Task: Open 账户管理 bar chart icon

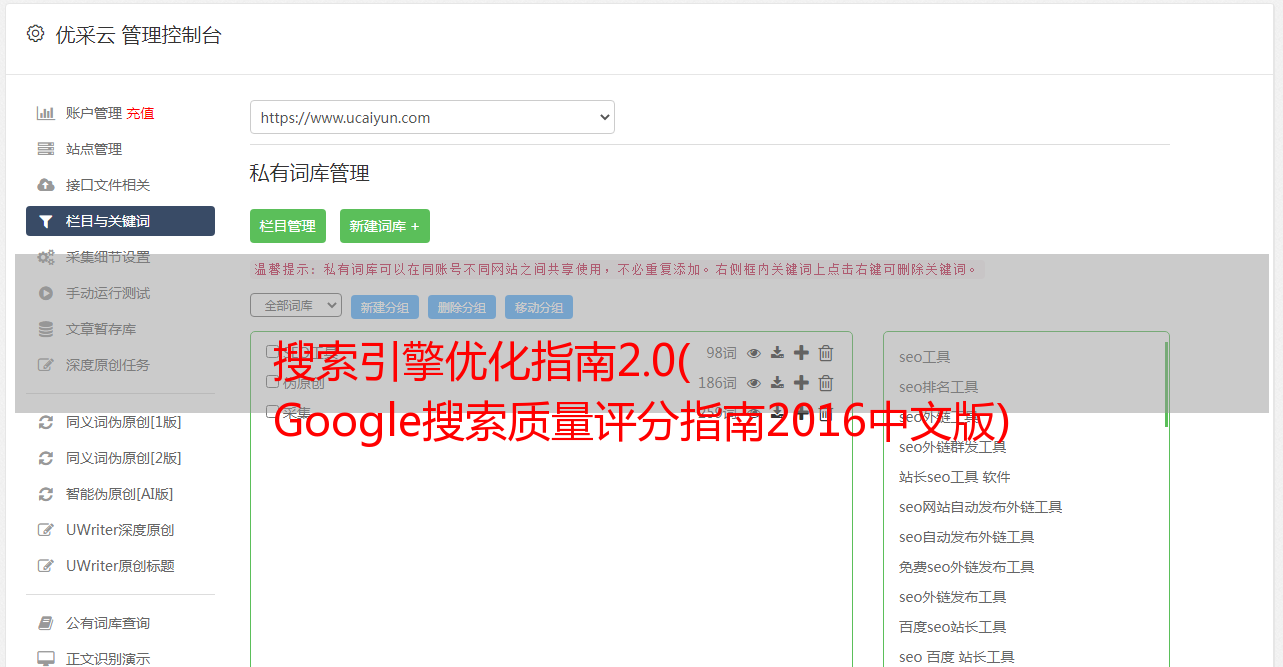Action: 45,113
